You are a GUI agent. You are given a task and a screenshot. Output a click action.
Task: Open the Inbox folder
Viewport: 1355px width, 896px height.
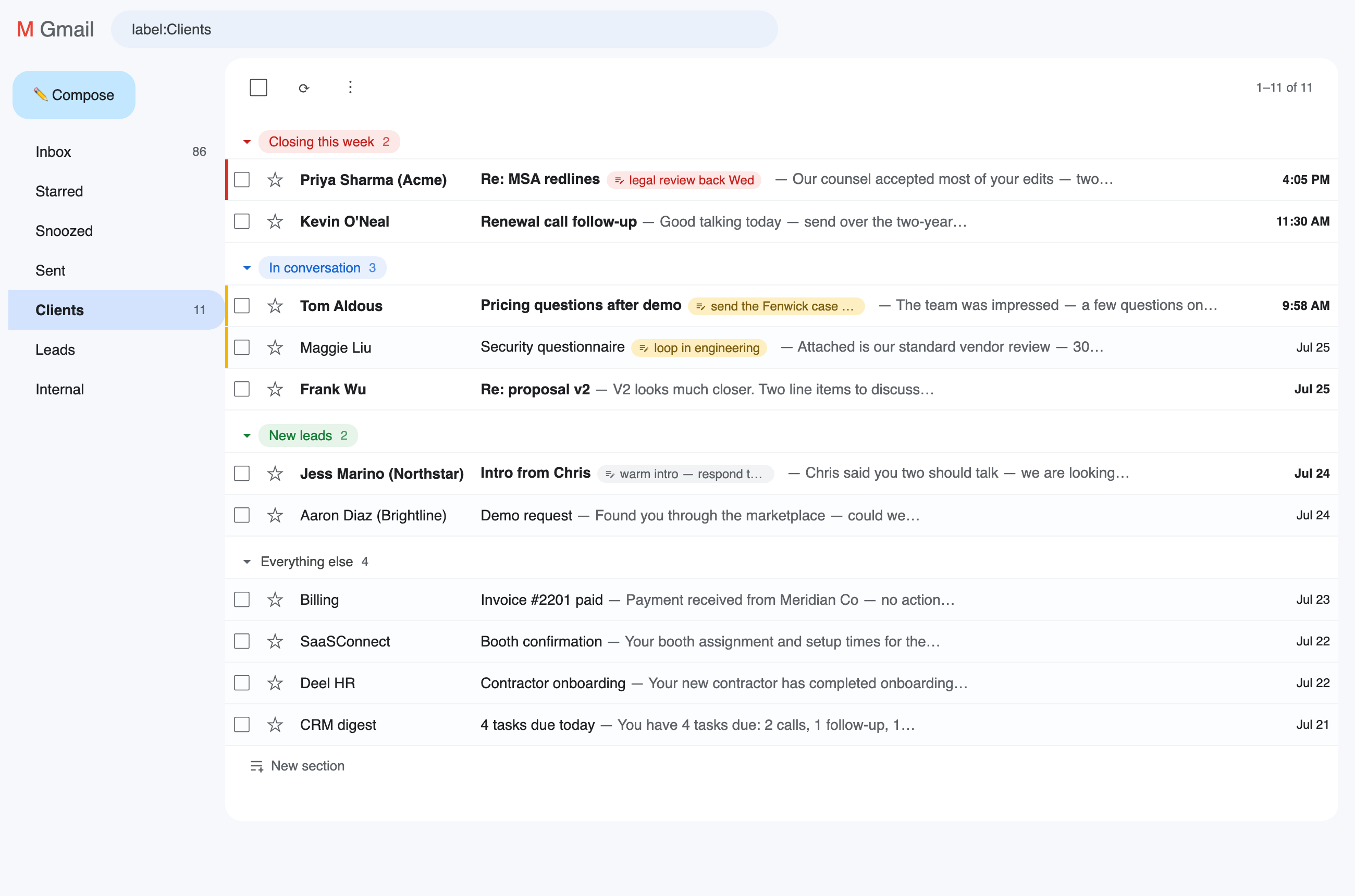pyautogui.click(x=117, y=152)
